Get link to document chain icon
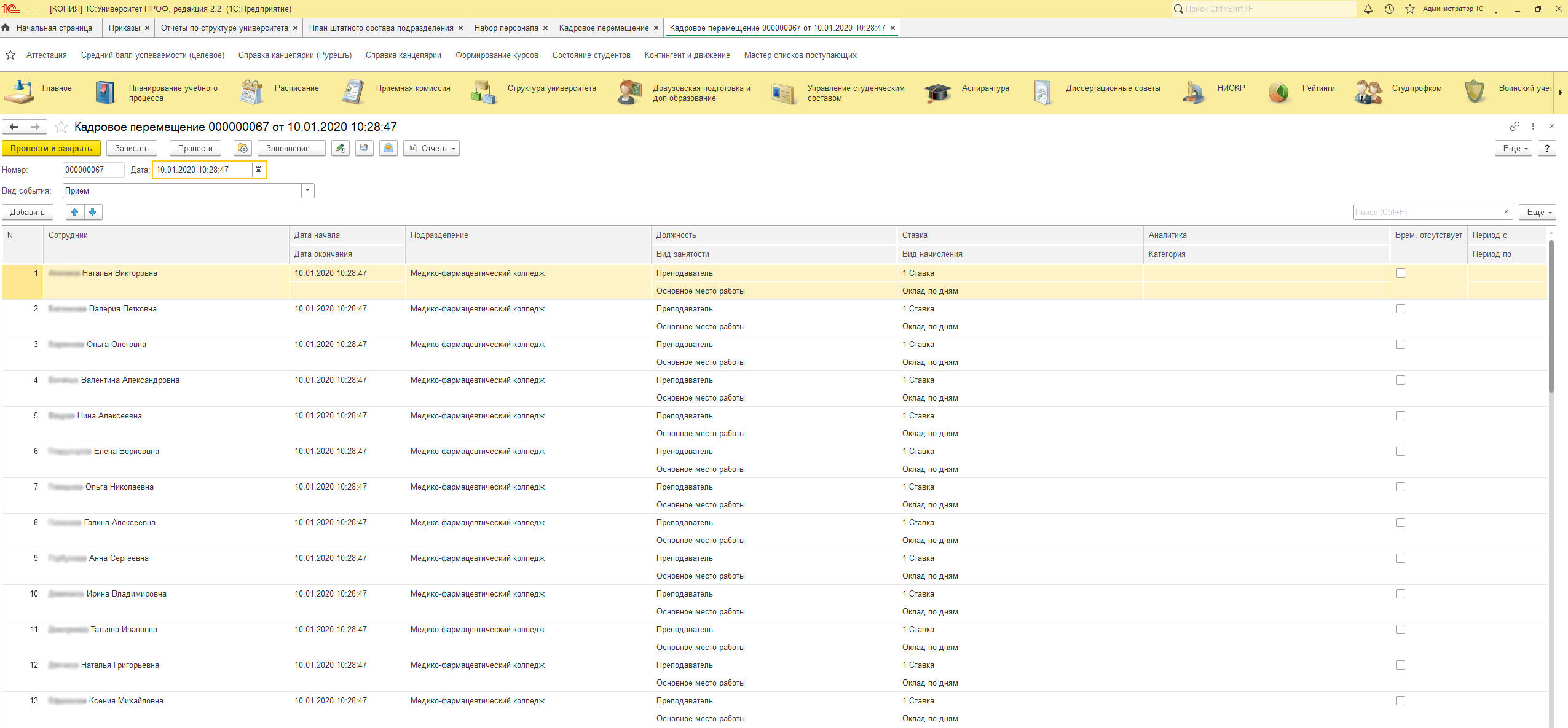This screenshot has height=728, width=1568. click(x=1515, y=126)
